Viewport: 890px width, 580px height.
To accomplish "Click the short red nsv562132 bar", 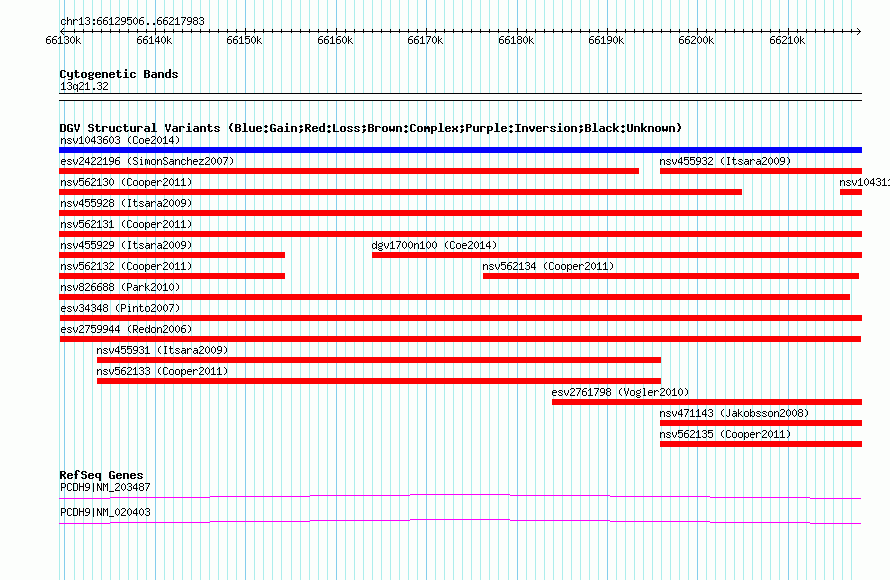I will coord(172,276).
